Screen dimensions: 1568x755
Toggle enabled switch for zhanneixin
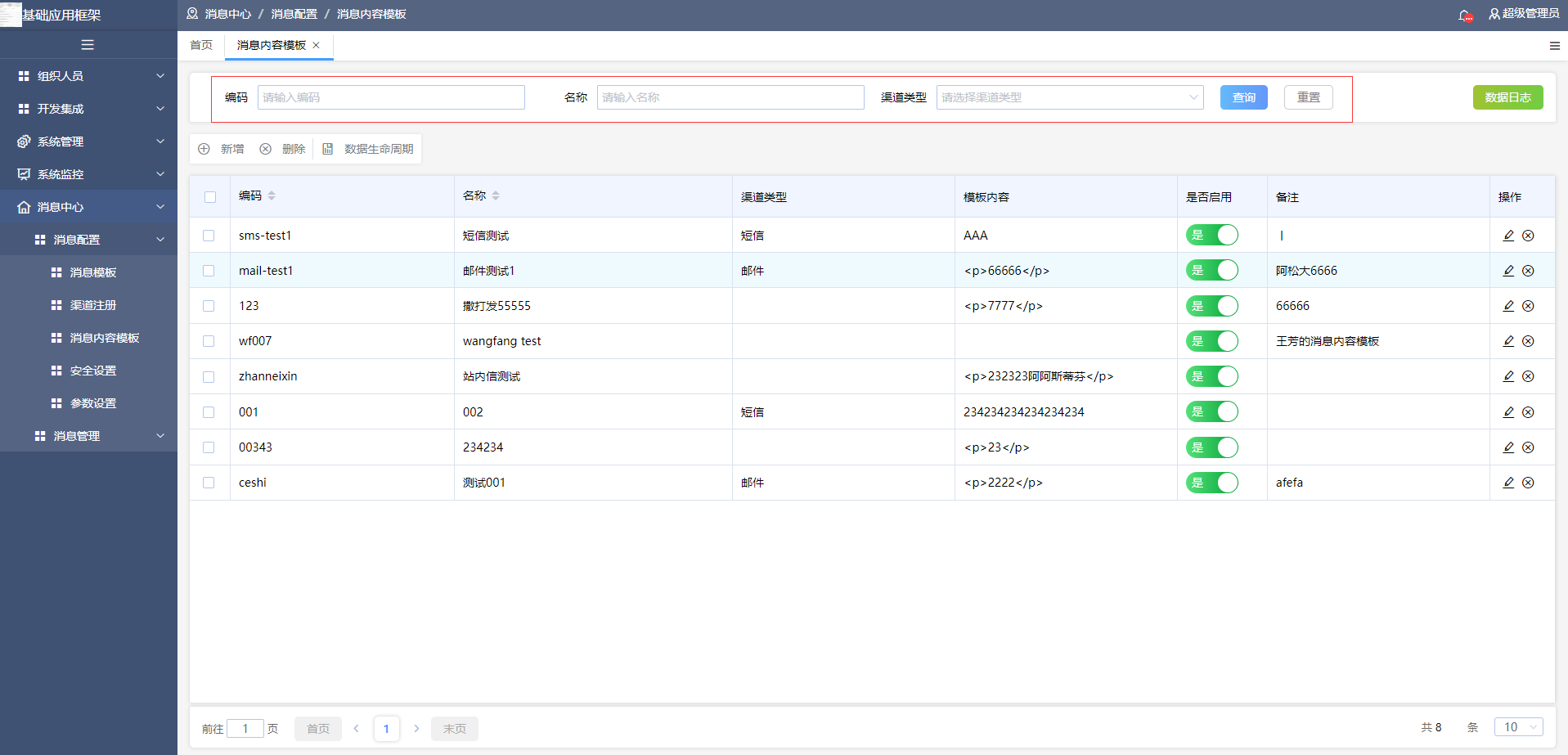tap(1212, 376)
